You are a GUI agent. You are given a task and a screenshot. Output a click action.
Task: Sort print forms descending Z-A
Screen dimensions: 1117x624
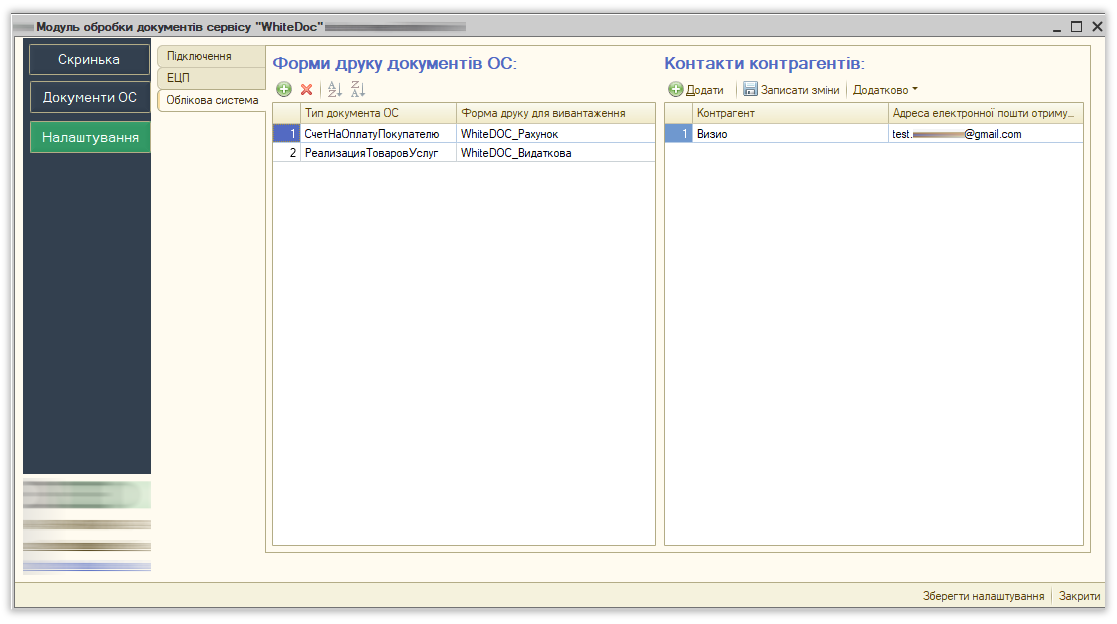(x=358, y=89)
